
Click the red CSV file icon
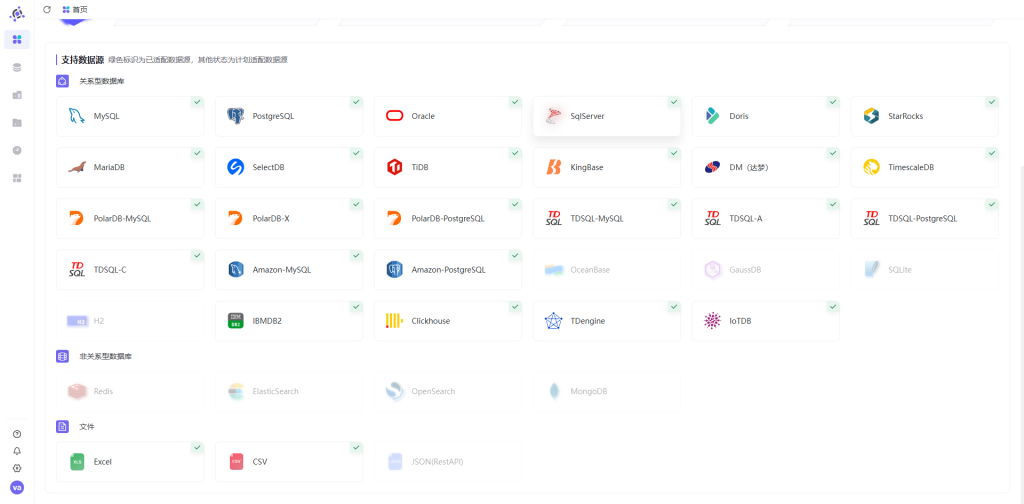(236, 462)
